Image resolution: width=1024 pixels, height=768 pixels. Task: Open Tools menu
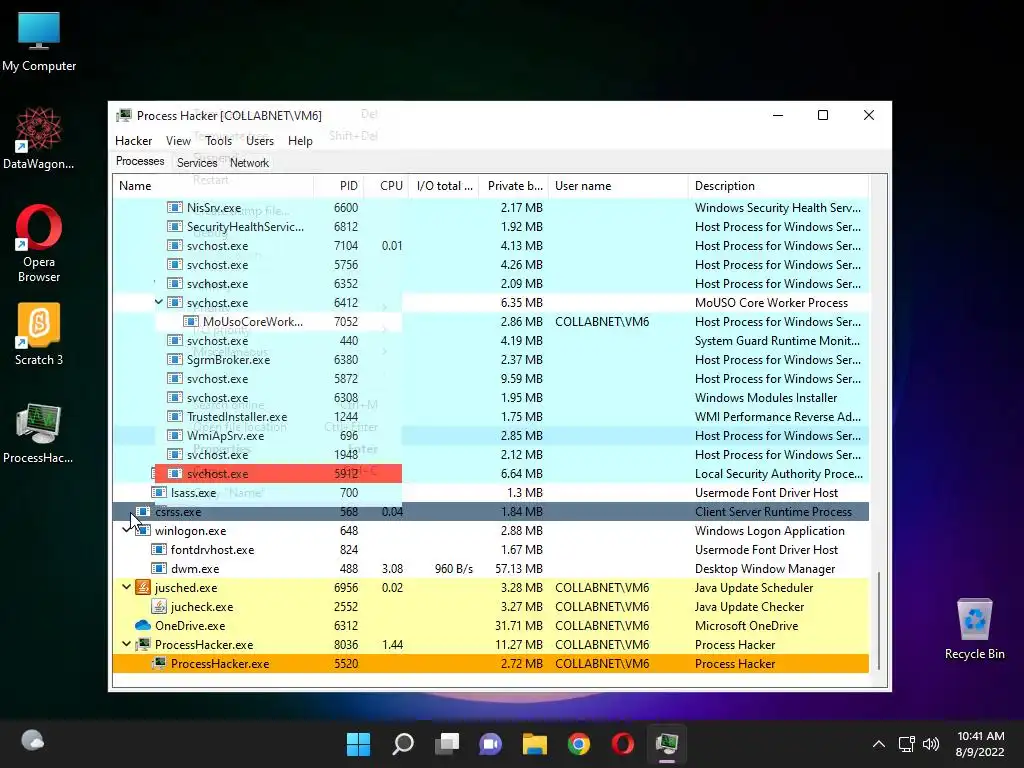tap(218, 140)
